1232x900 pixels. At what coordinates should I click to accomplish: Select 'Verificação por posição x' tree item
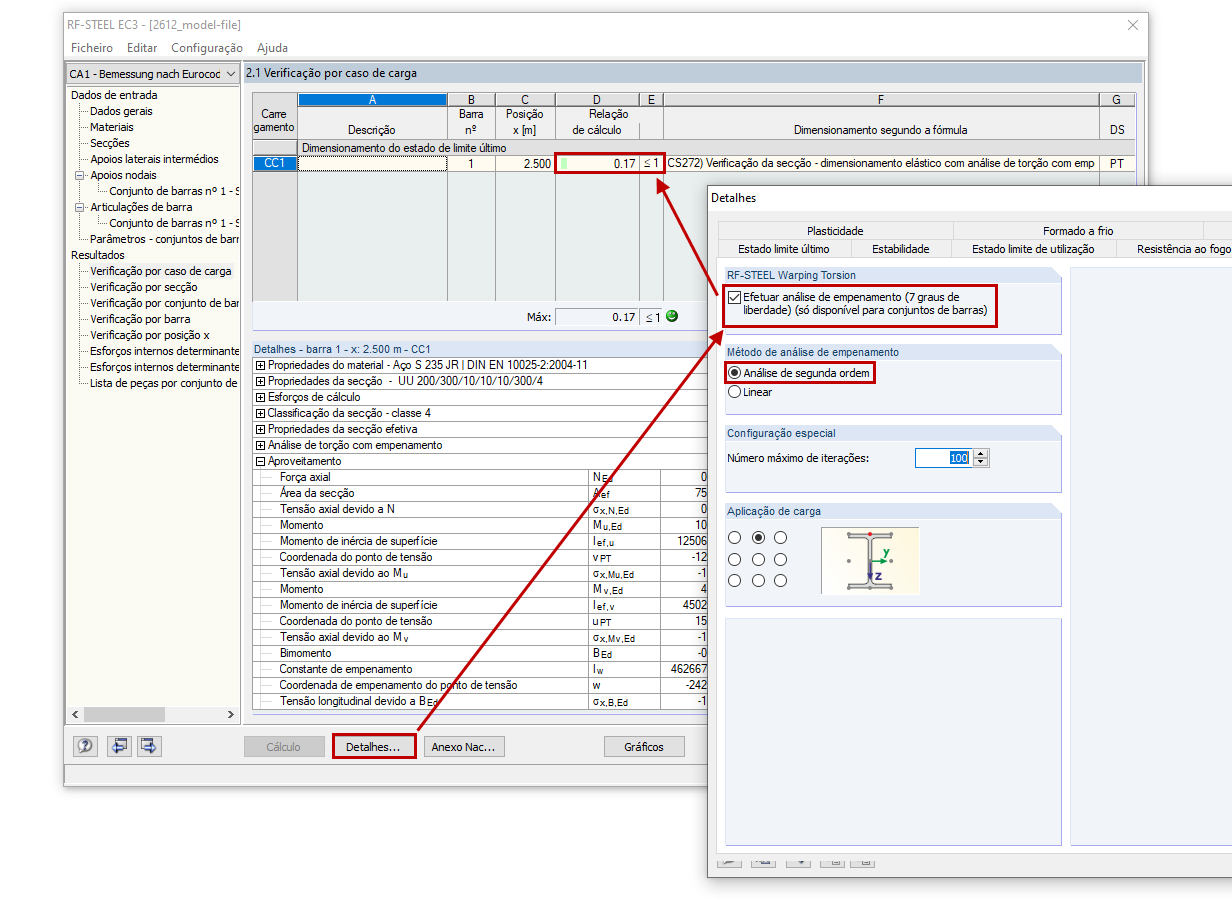pos(150,335)
